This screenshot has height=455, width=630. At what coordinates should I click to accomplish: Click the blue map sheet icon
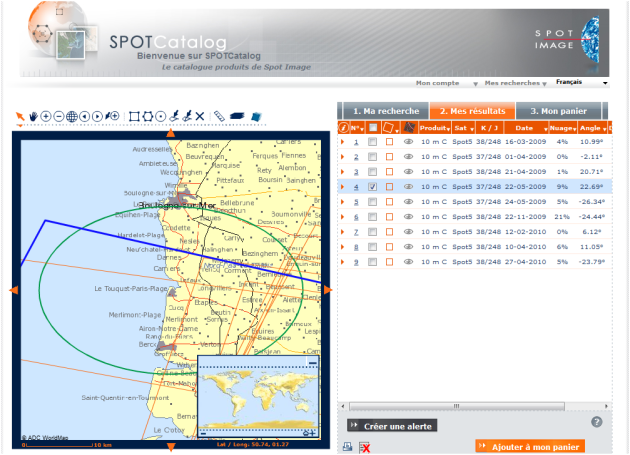pyautogui.click(x=256, y=117)
